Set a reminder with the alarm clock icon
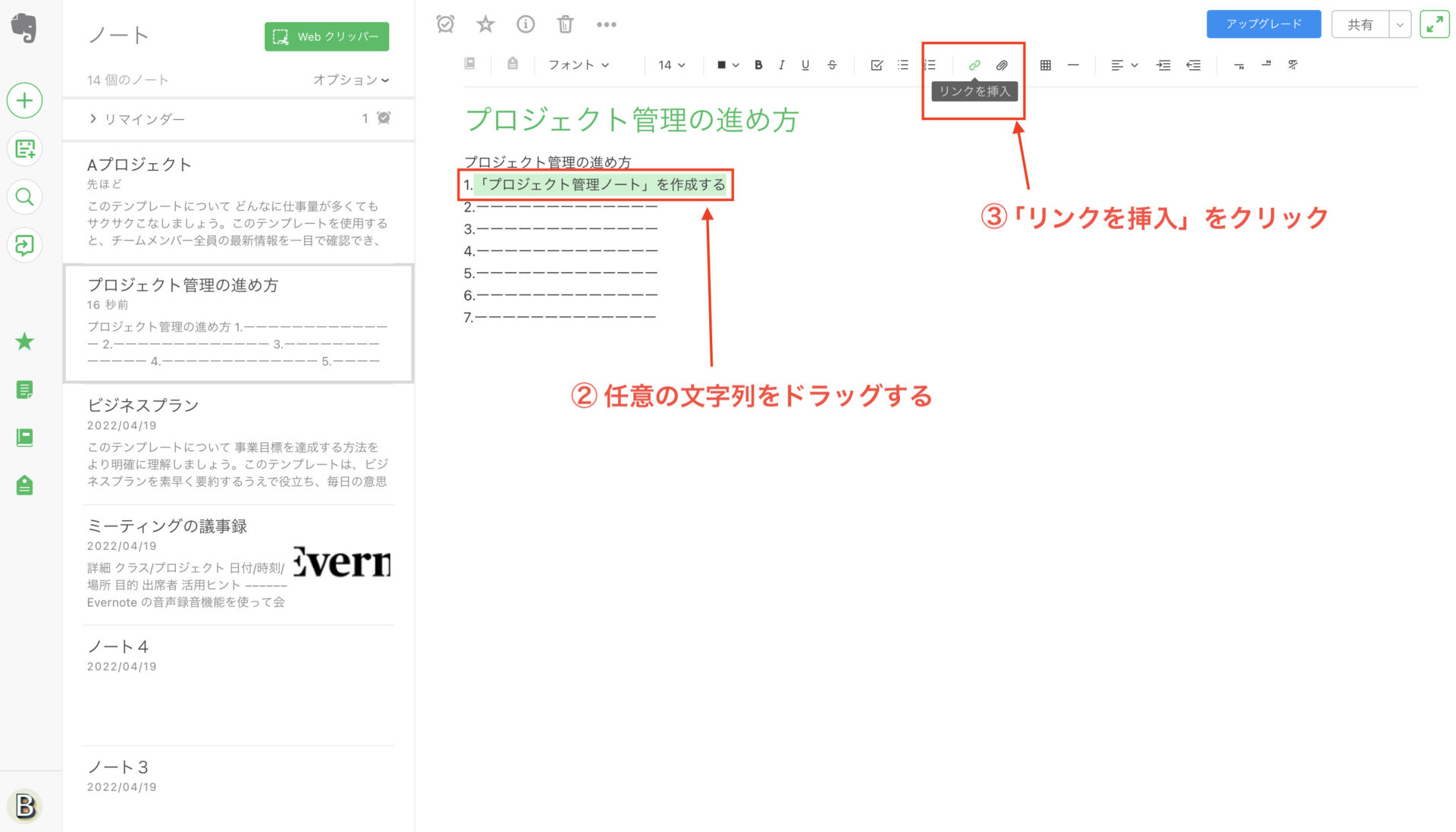The image size is (1456, 832). (x=445, y=24)
